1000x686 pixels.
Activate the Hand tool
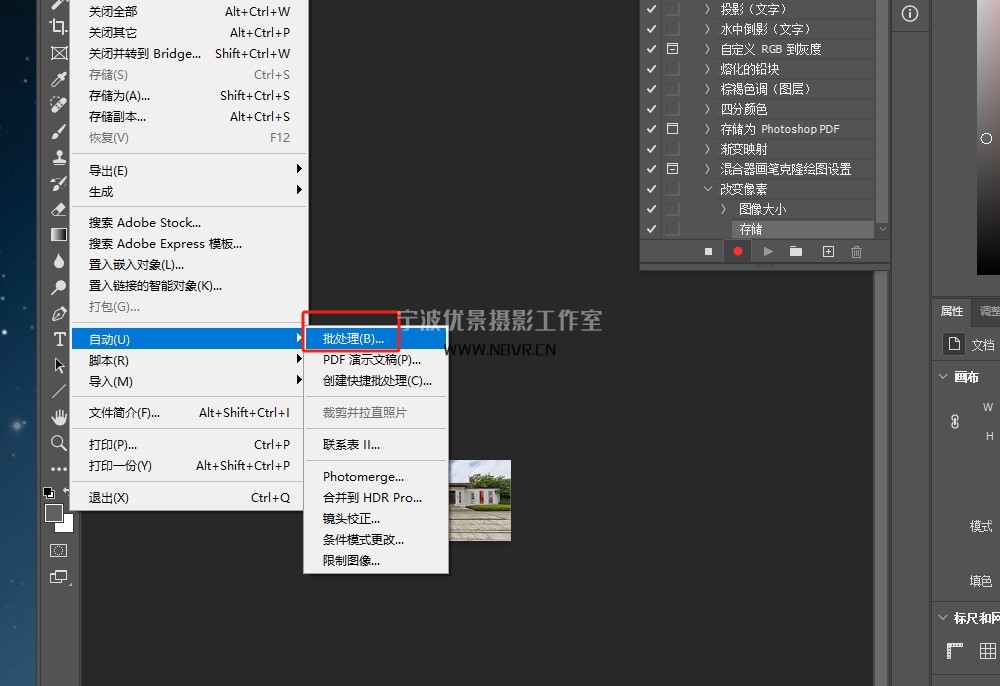tap(59, 417)
